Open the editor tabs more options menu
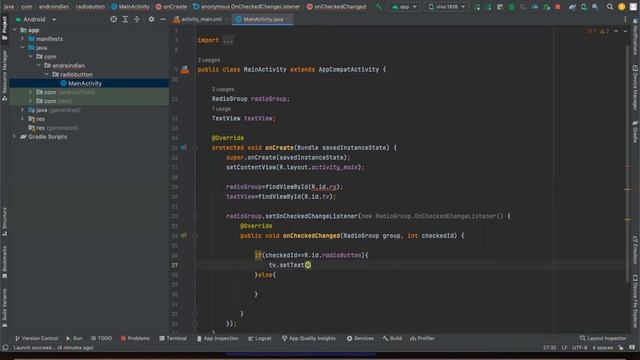 click(625, 19)
